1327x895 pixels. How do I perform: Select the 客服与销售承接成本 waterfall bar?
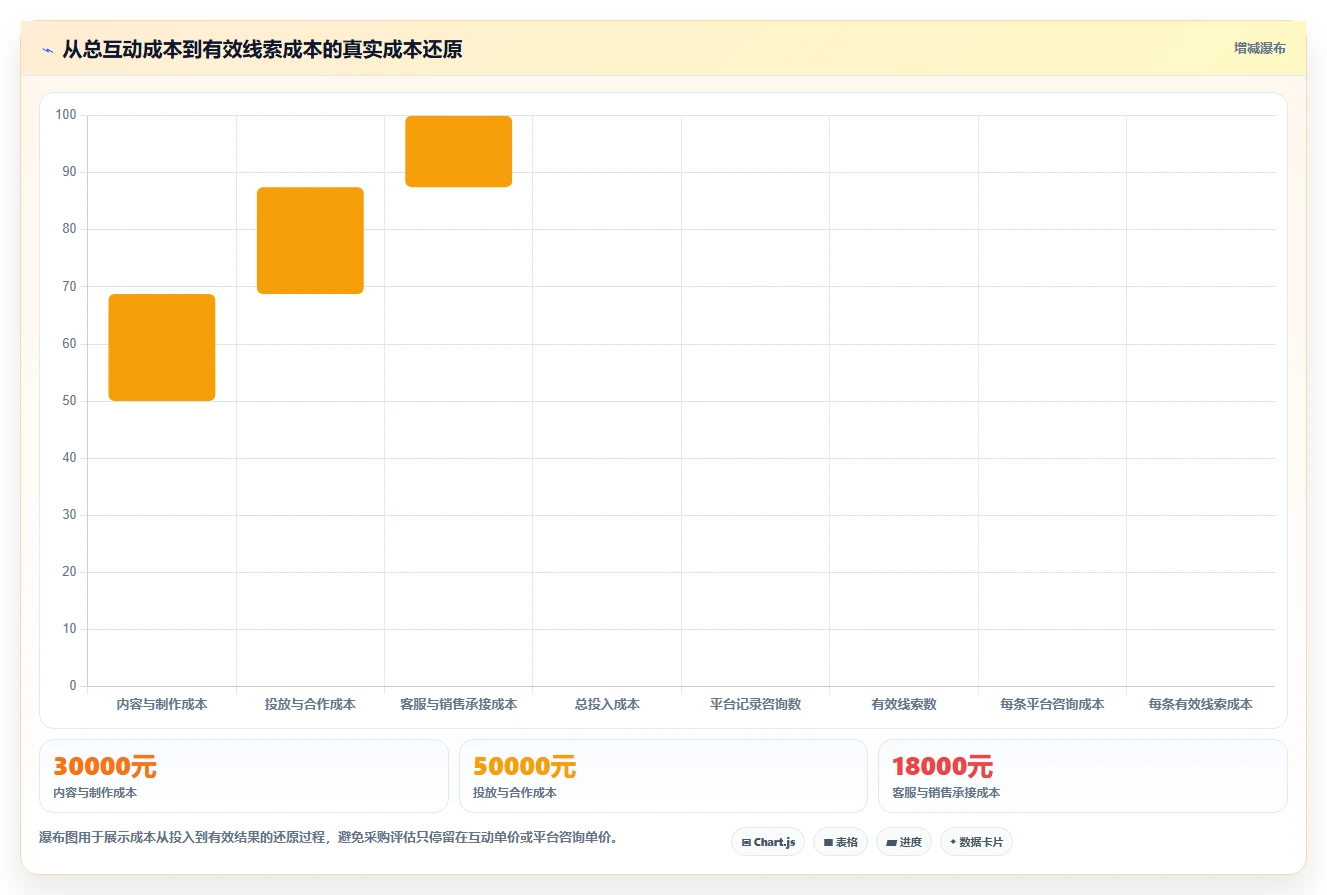click(x=459, y=151)
